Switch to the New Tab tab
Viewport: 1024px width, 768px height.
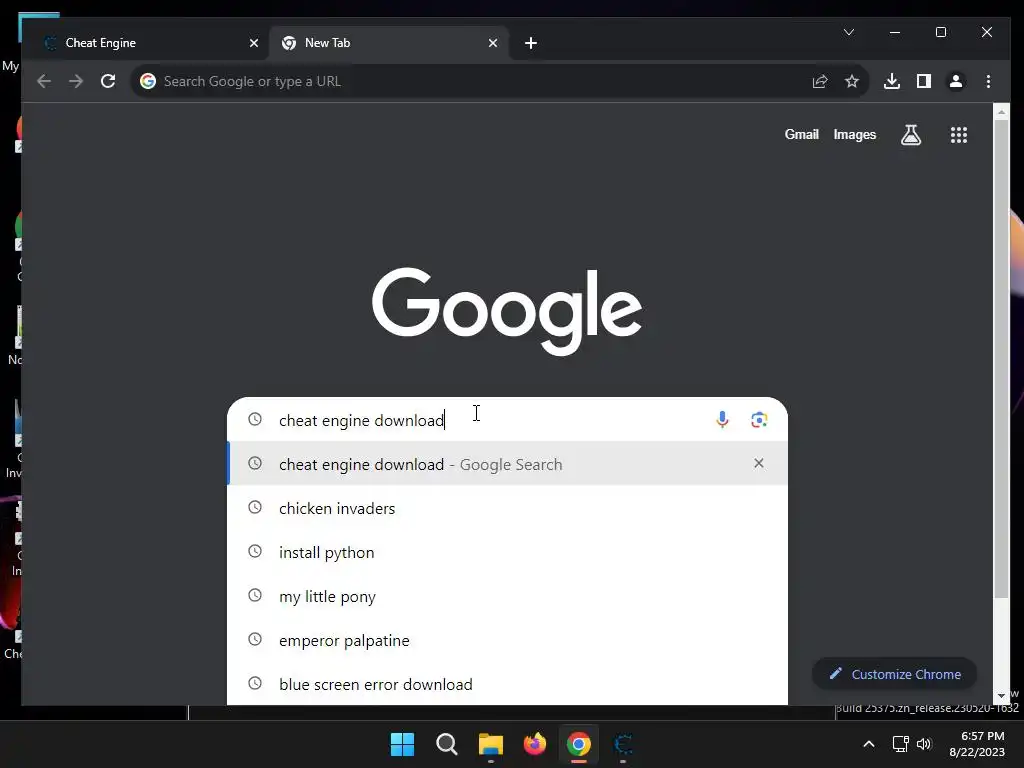(x=389, y=43)
